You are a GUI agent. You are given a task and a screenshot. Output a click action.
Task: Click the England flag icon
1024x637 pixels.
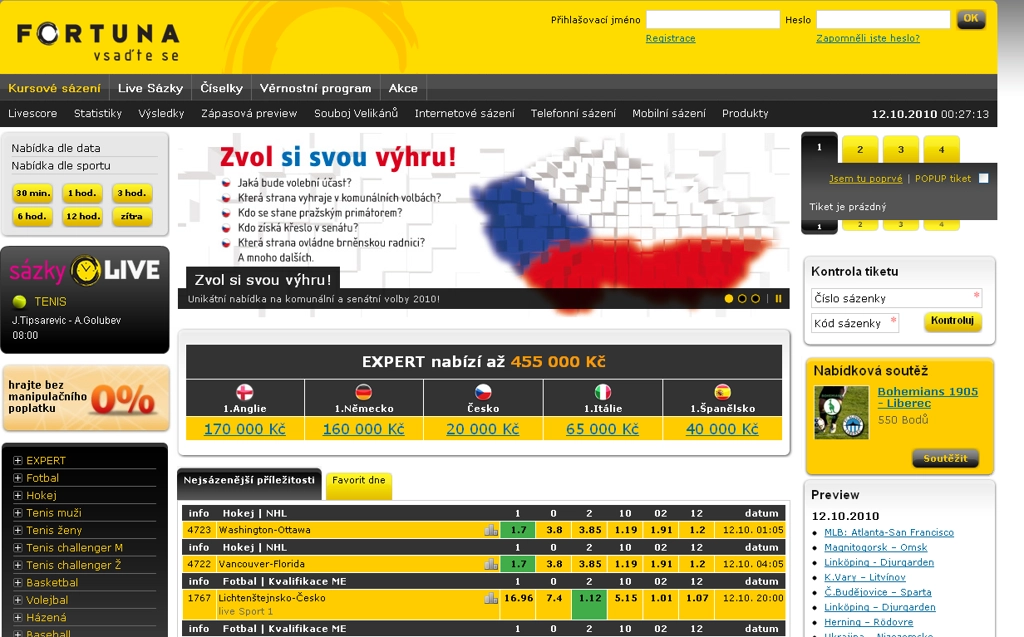click(x=245, y=392)
